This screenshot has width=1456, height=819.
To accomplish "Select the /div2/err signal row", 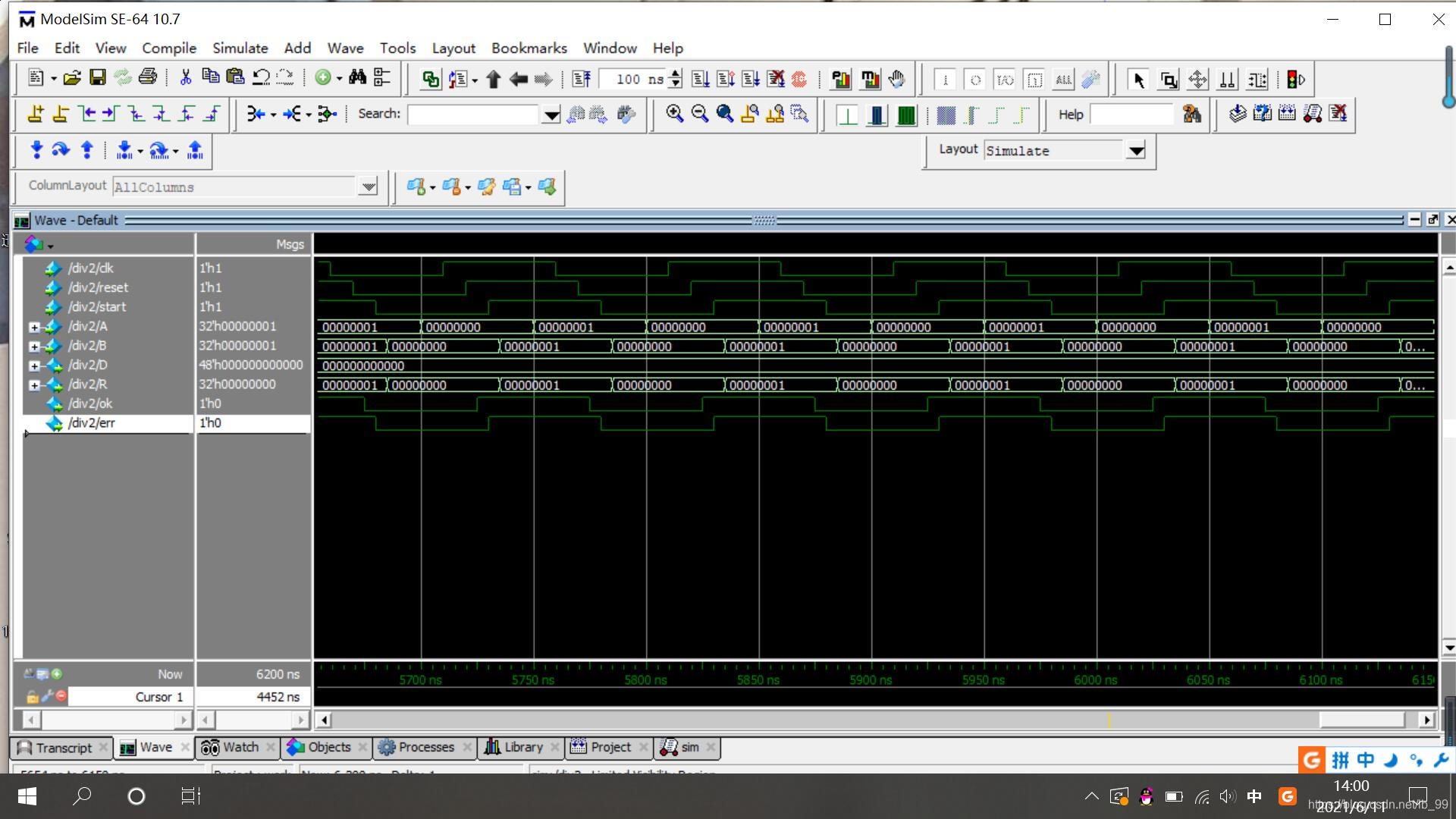I will pyautogui.click(x=108, y=423).
